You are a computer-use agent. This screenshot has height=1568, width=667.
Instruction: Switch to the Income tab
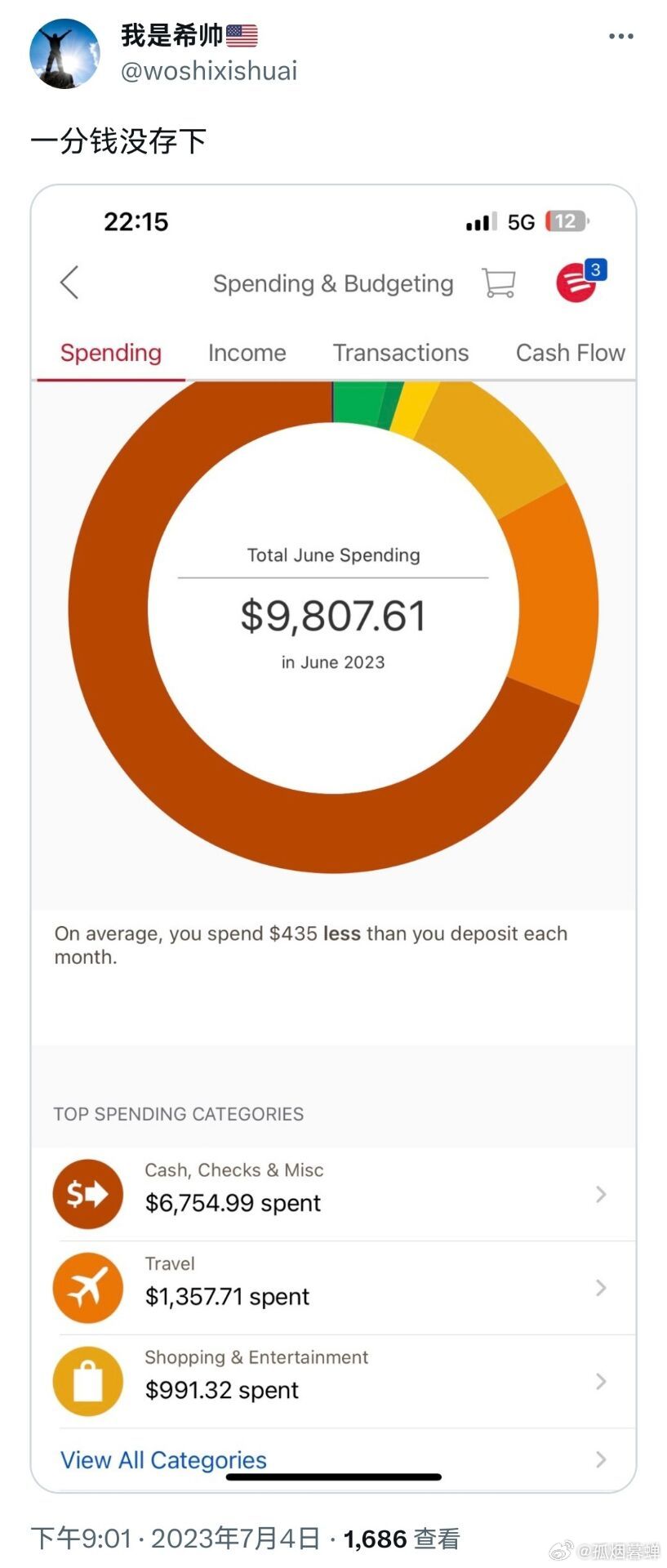247,353
